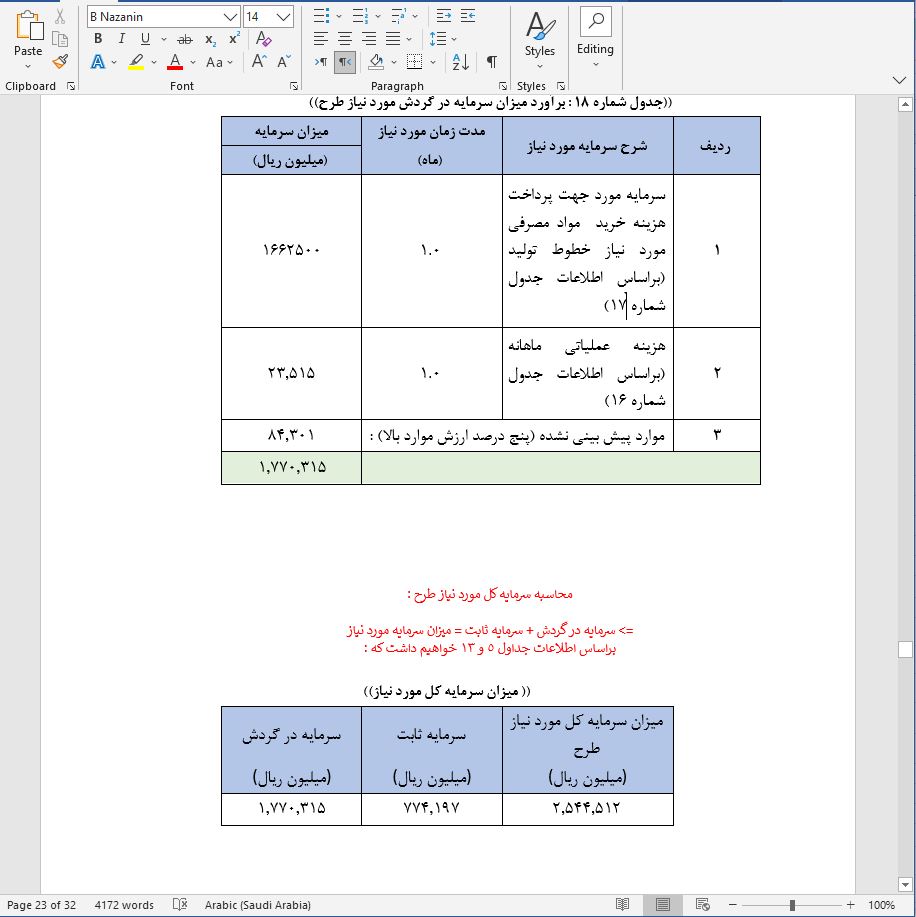This screenshot has height=917, width=916.
Task: Click the Grow Font Size icon
Action: click(x=259, y=62)
